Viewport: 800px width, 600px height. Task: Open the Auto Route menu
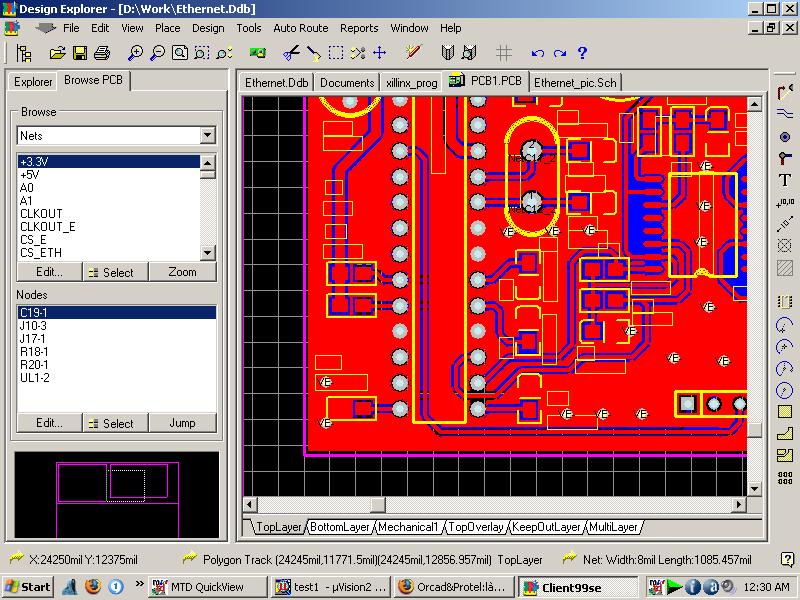(x=300, y=28)
